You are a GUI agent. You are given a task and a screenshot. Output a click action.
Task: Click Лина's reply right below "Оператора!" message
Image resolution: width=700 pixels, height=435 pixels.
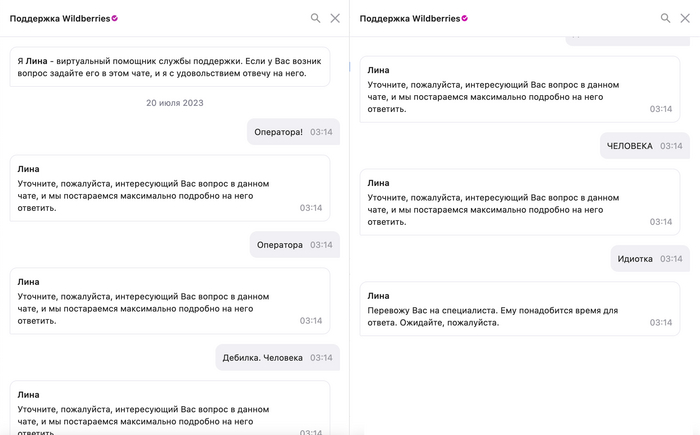click(170, 188)
